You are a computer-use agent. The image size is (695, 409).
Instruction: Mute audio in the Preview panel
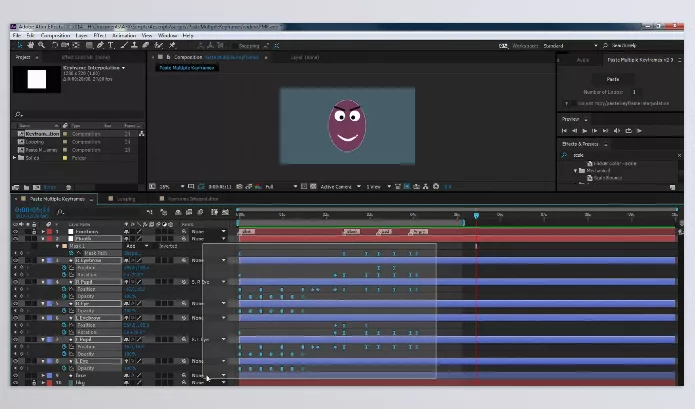pos(617,131)
